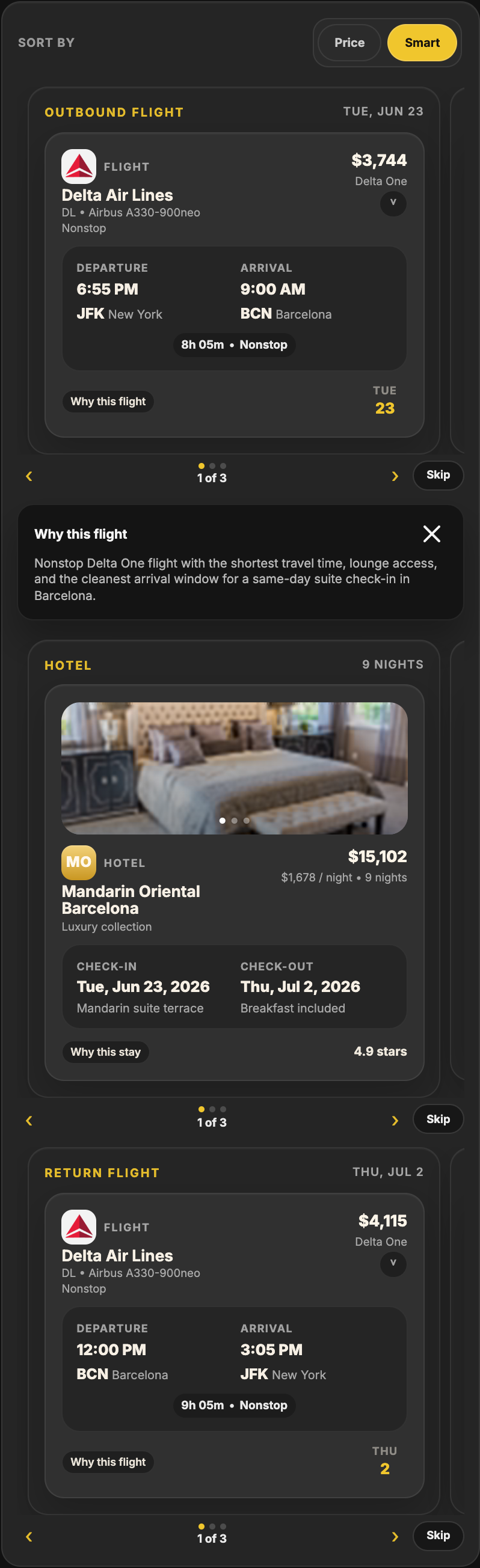The width and height of the screenshot is (480, 1568).
Task: Toggle Why this flight on outbound card
Action: [x=108, y=401]
